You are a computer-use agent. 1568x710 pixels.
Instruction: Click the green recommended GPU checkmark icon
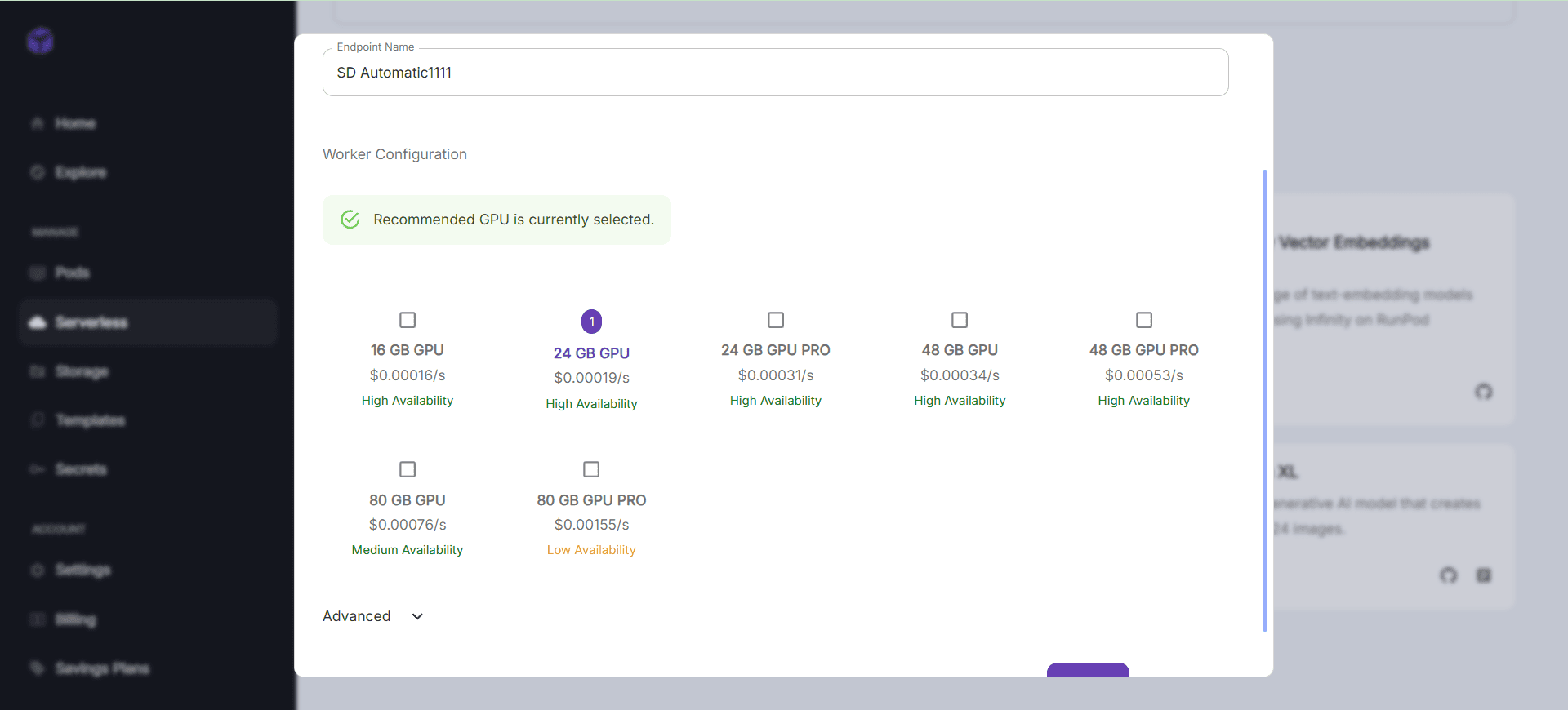click(x=350, y=220)
